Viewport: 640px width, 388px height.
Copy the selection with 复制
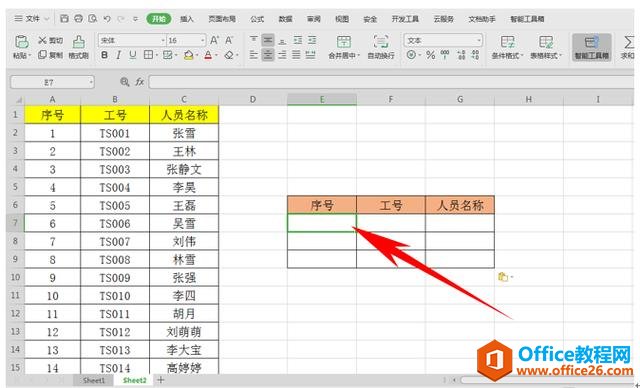click(x=50, y=55)
